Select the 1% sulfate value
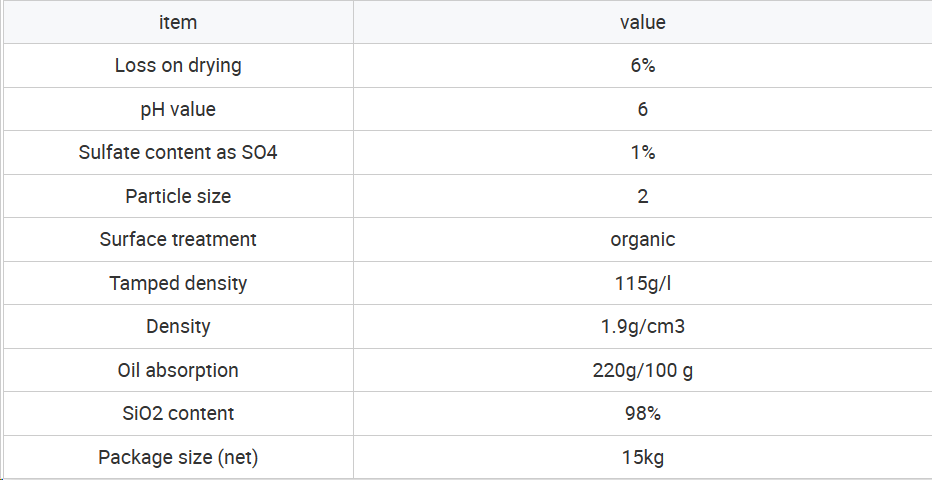Viewport: 932px width, 480px height. click(x=643, y=153)
